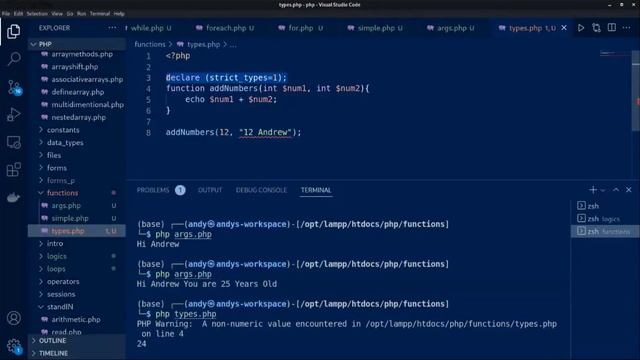Open the Search view in activity bar

pyautogui.click(x=13, y=59)
